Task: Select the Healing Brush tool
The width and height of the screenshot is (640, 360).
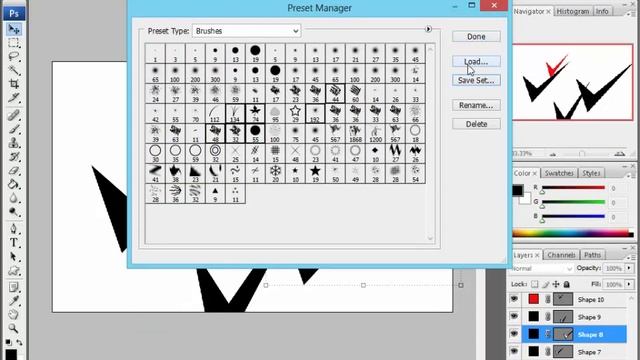Action: pos(14,116)
